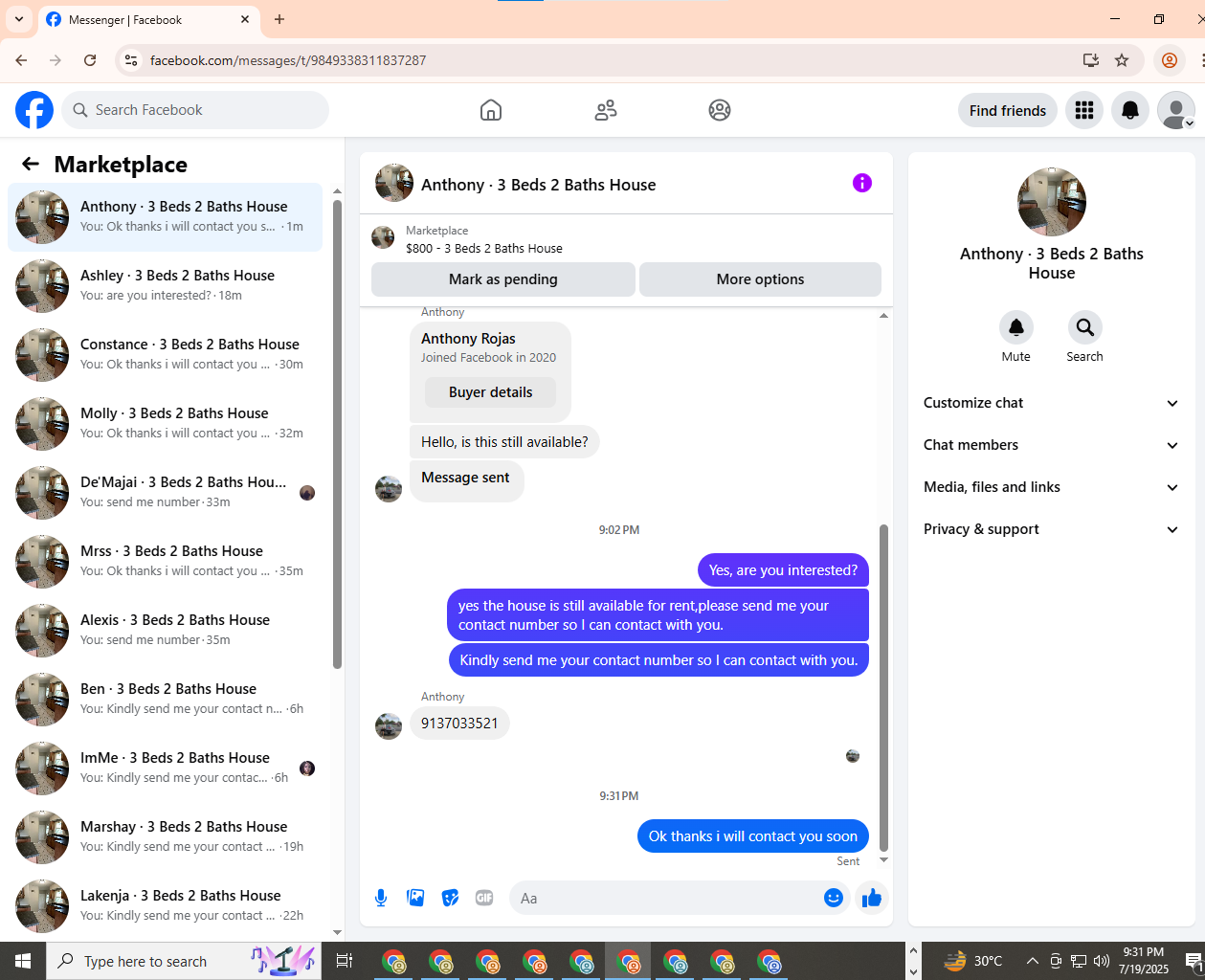The width and height of the screenshot is (1205, 980).
Task: Click the 'Hello, is this still available?' message
Action: (504, 442)
